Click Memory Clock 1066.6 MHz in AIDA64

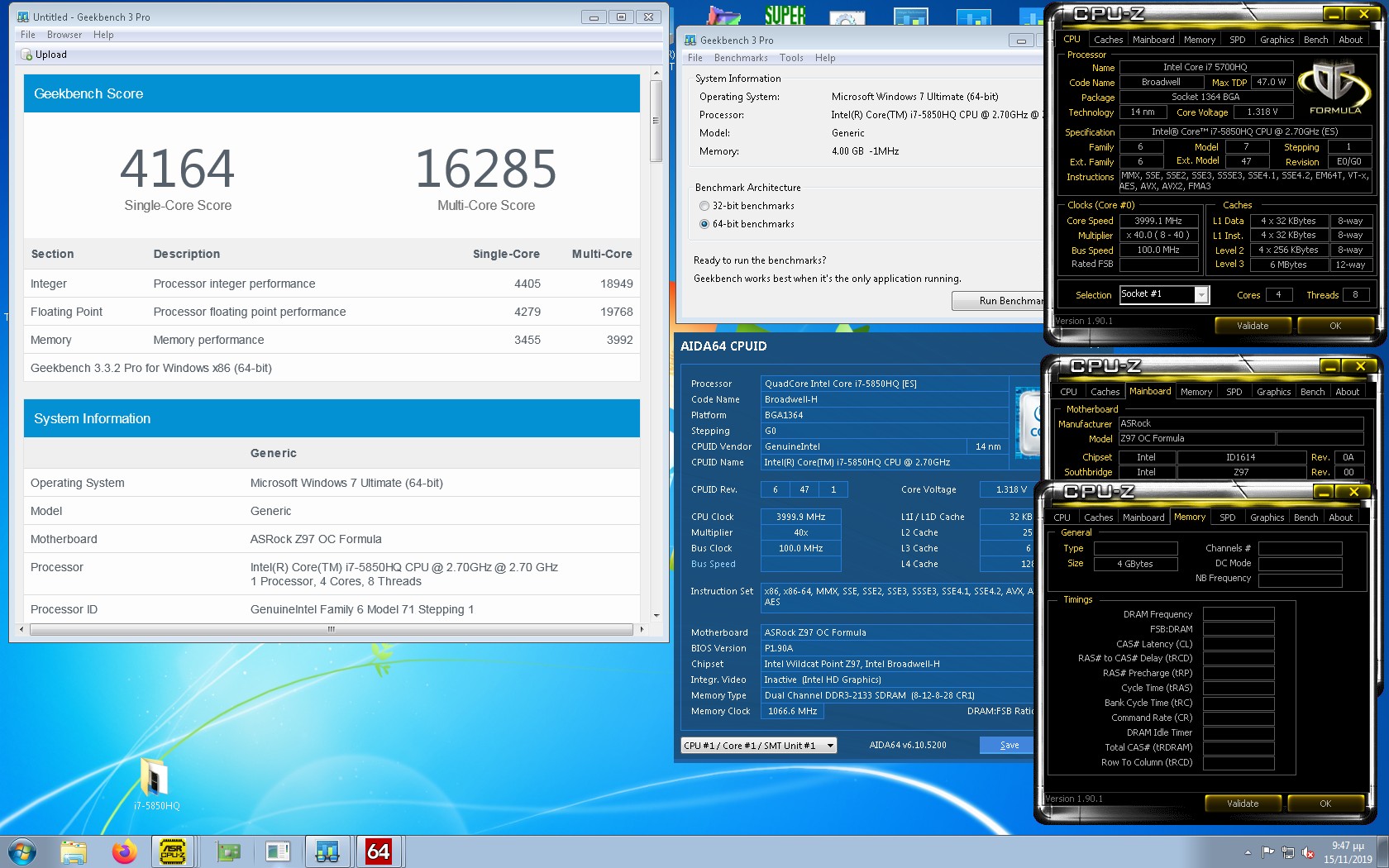click(x=792, y=711)
